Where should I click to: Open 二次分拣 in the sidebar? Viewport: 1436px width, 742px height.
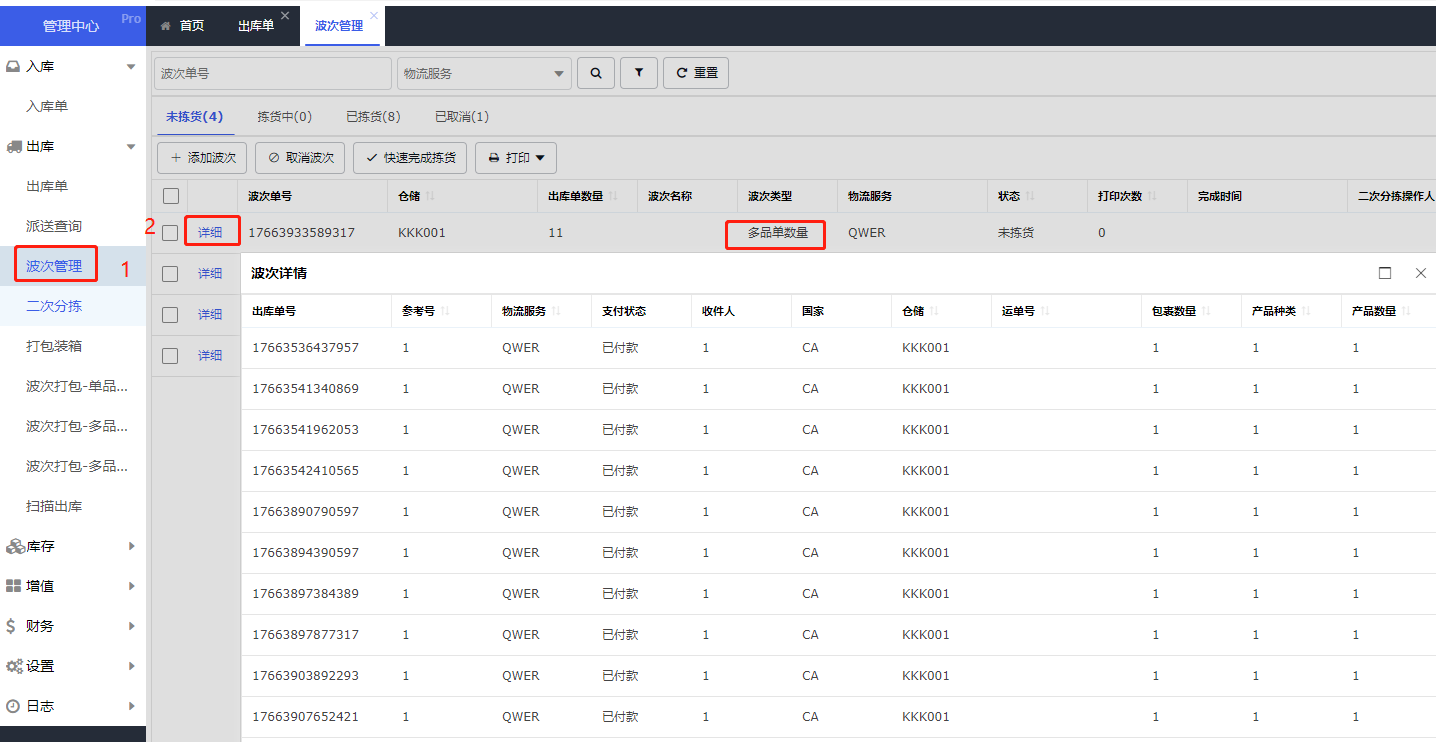(x=54, y=306)
